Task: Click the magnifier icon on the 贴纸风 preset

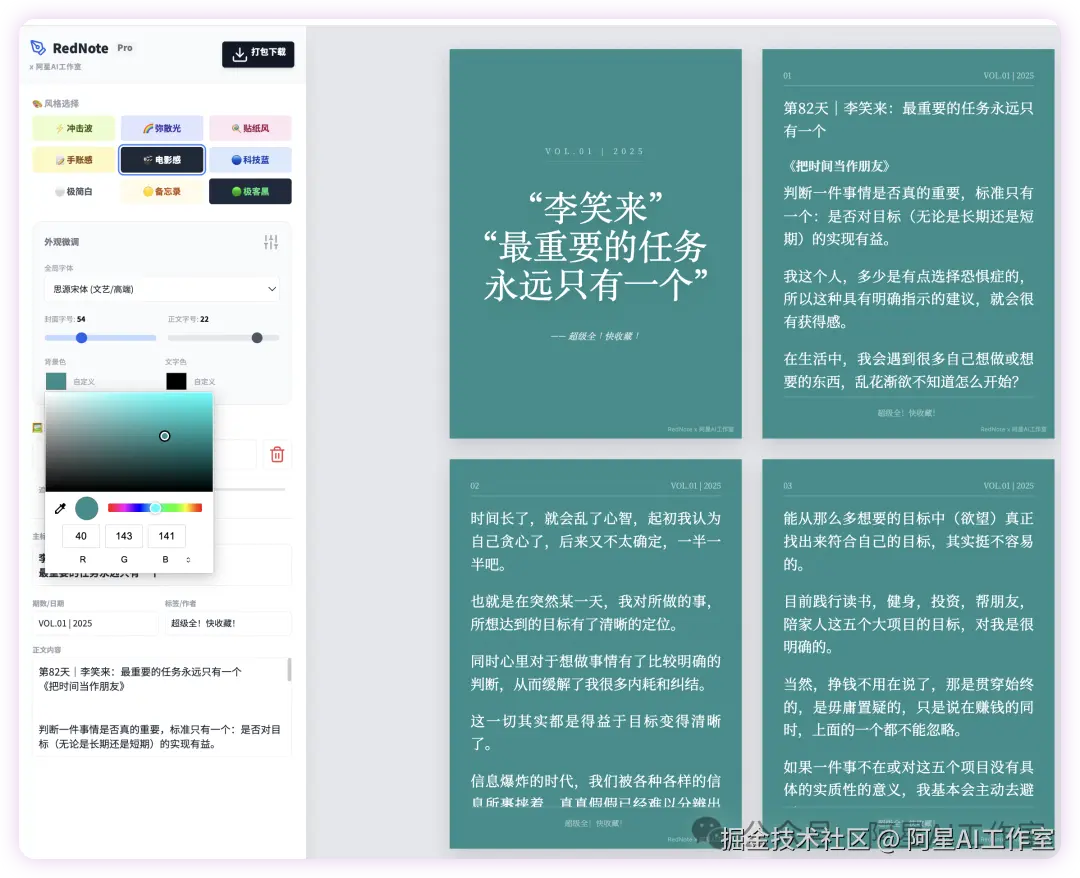Action: [x=234, y=129]
